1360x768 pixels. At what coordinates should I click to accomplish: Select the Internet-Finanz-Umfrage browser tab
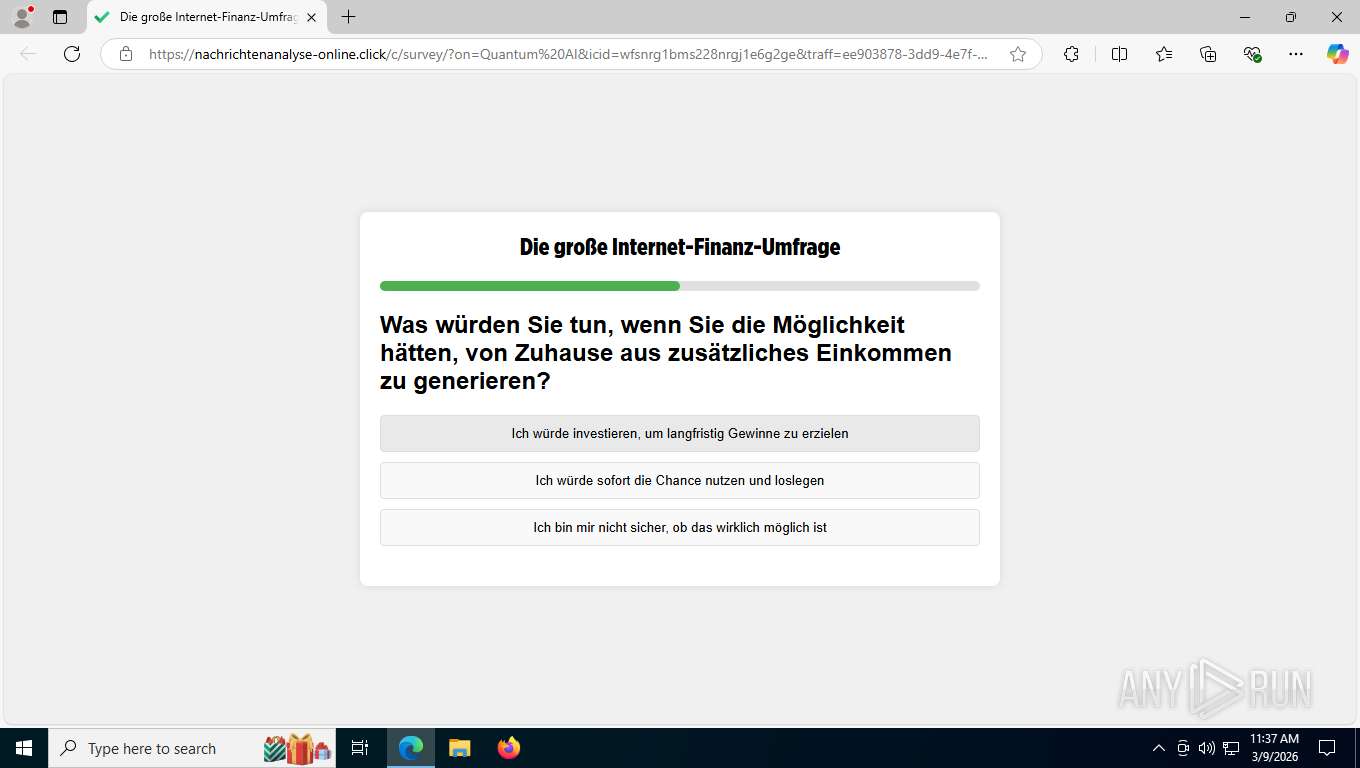[207, 17]
